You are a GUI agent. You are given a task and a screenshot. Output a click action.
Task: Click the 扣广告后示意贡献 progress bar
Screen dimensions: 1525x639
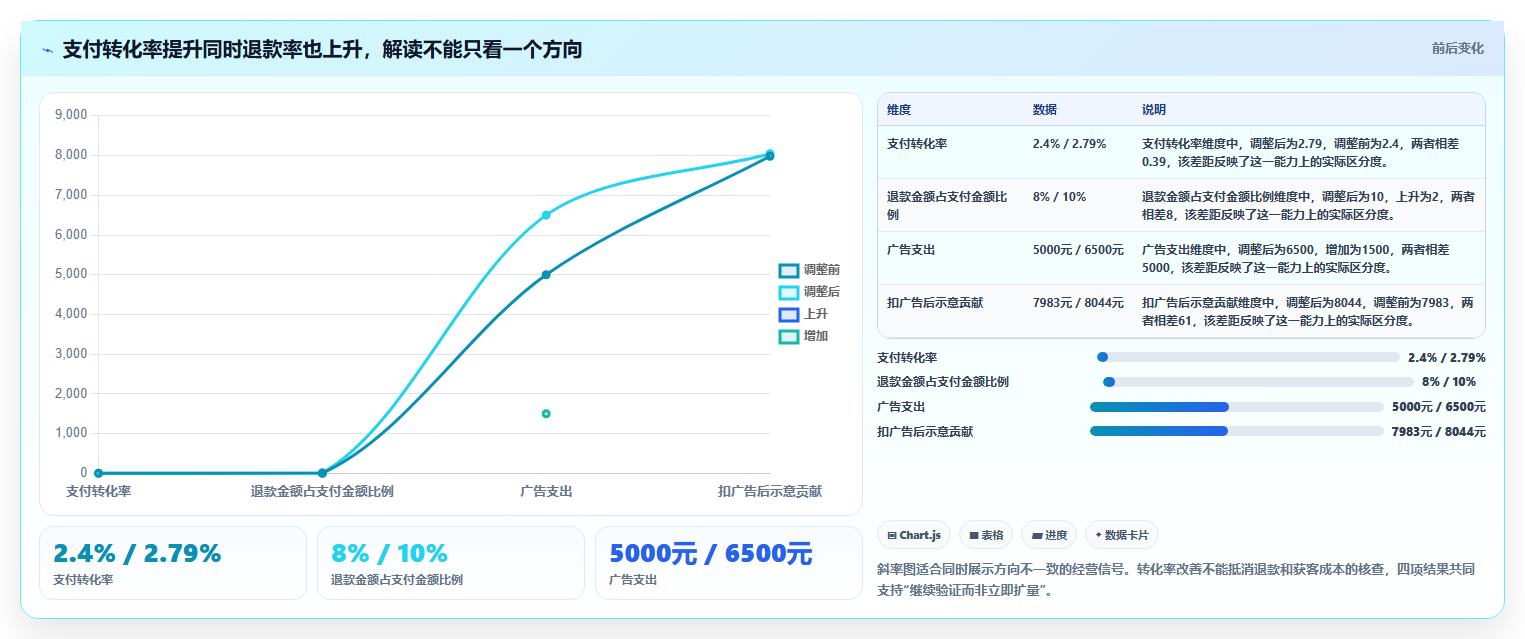1237,431
